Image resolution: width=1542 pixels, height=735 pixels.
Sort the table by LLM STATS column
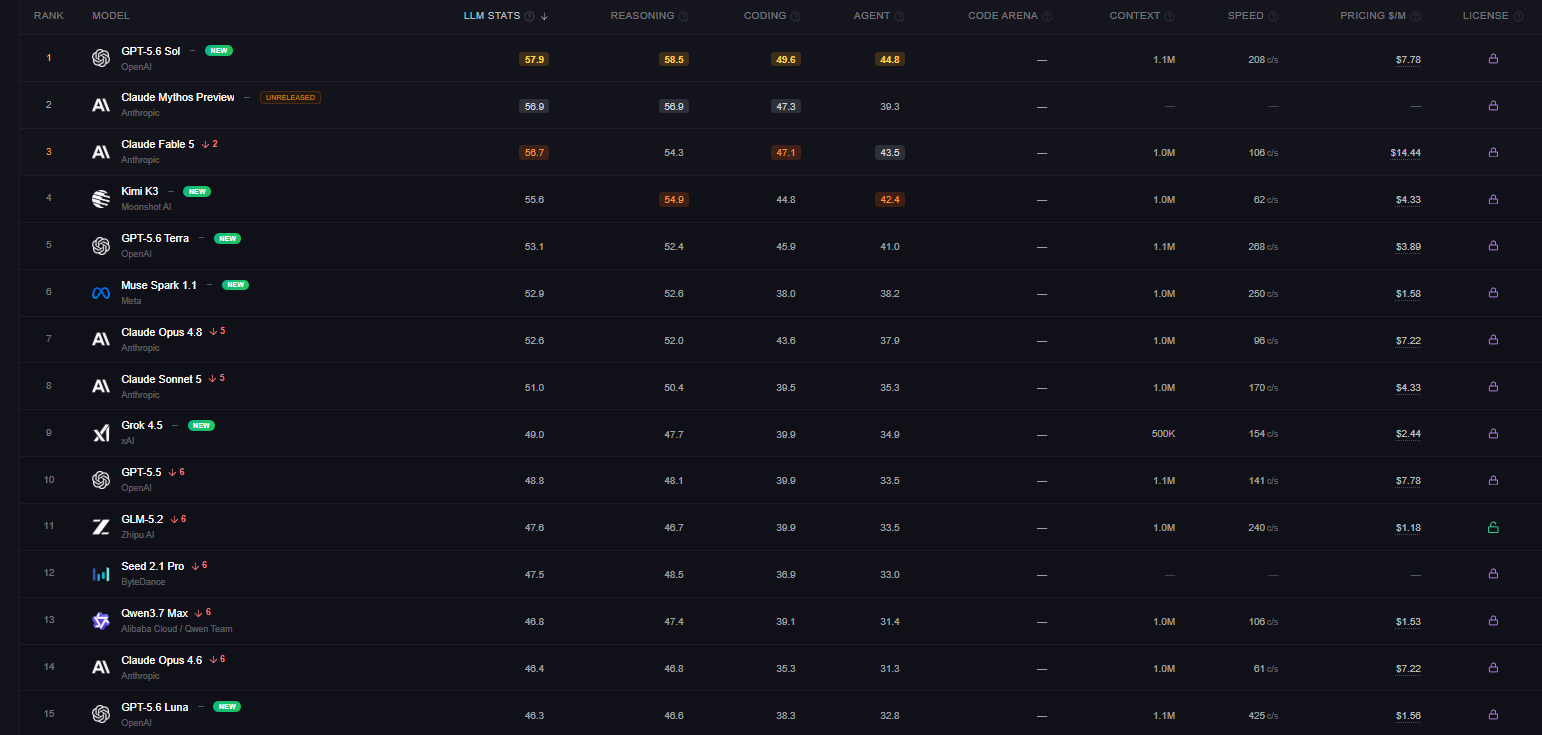[x=492, y=16]
